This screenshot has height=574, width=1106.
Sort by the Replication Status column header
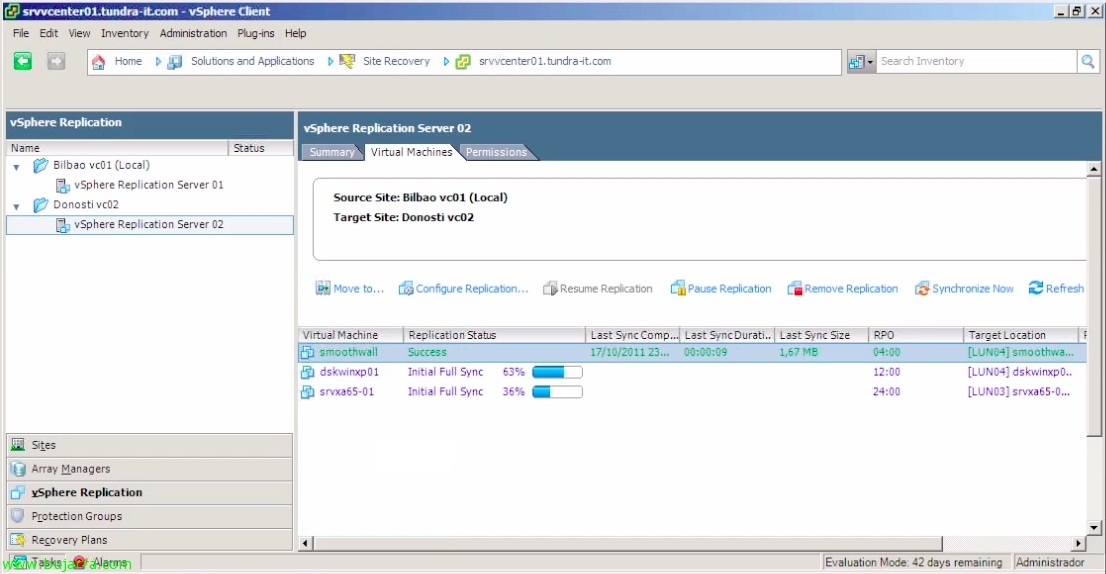494,335
